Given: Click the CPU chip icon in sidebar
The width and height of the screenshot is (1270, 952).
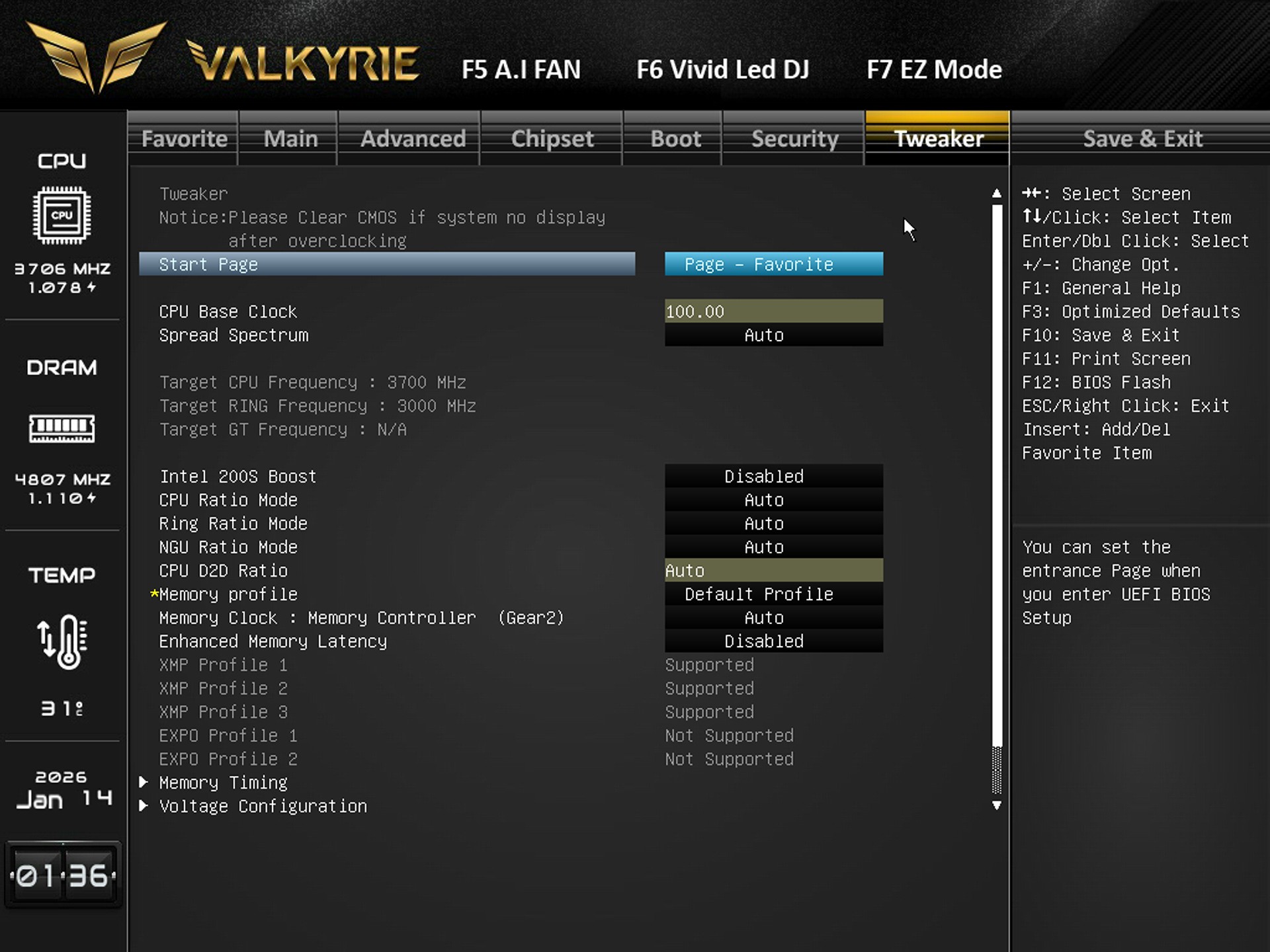Looking at the screenshot, I should point(62,216).
